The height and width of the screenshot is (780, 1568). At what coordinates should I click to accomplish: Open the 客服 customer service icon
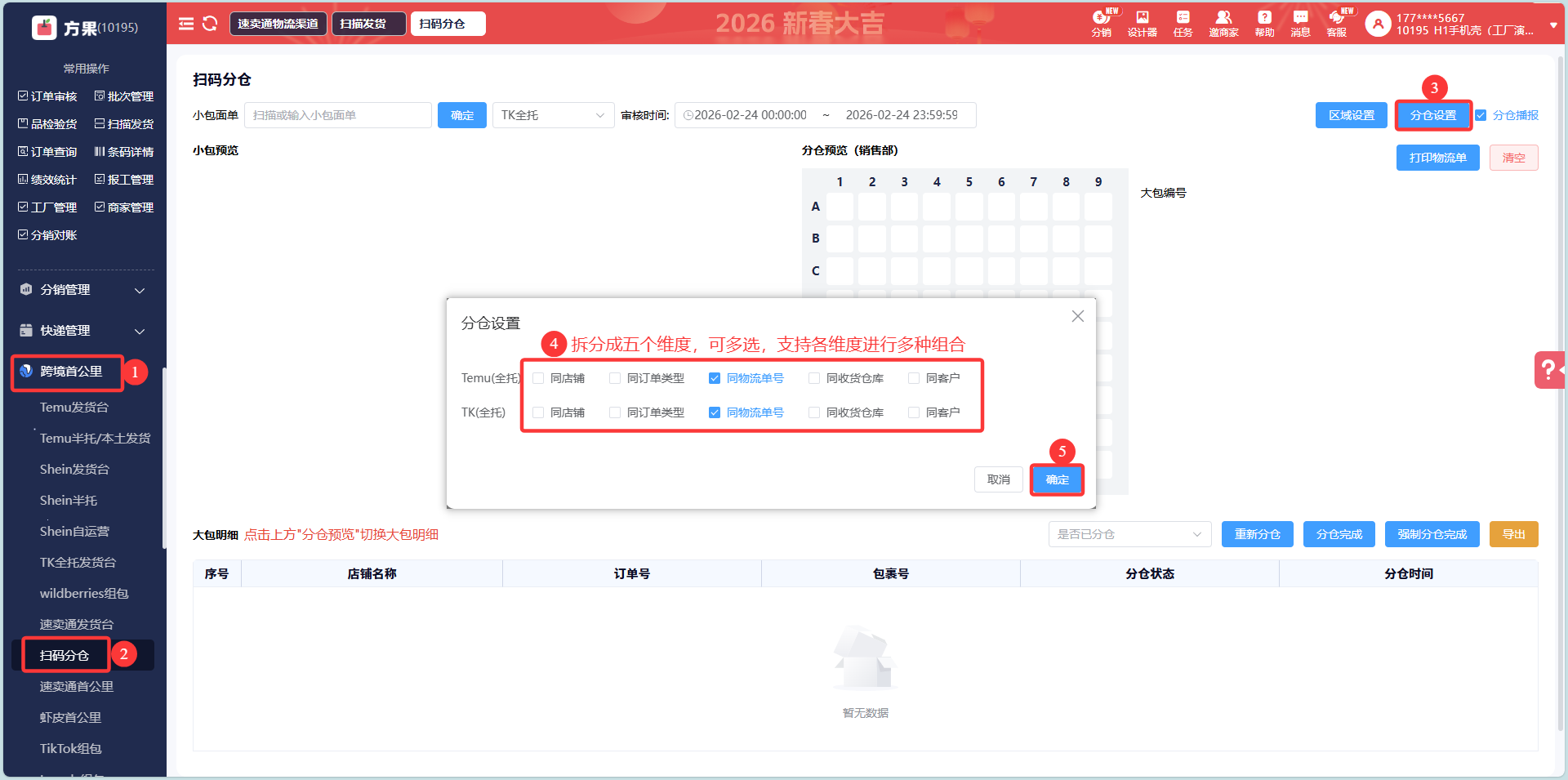1337,23
